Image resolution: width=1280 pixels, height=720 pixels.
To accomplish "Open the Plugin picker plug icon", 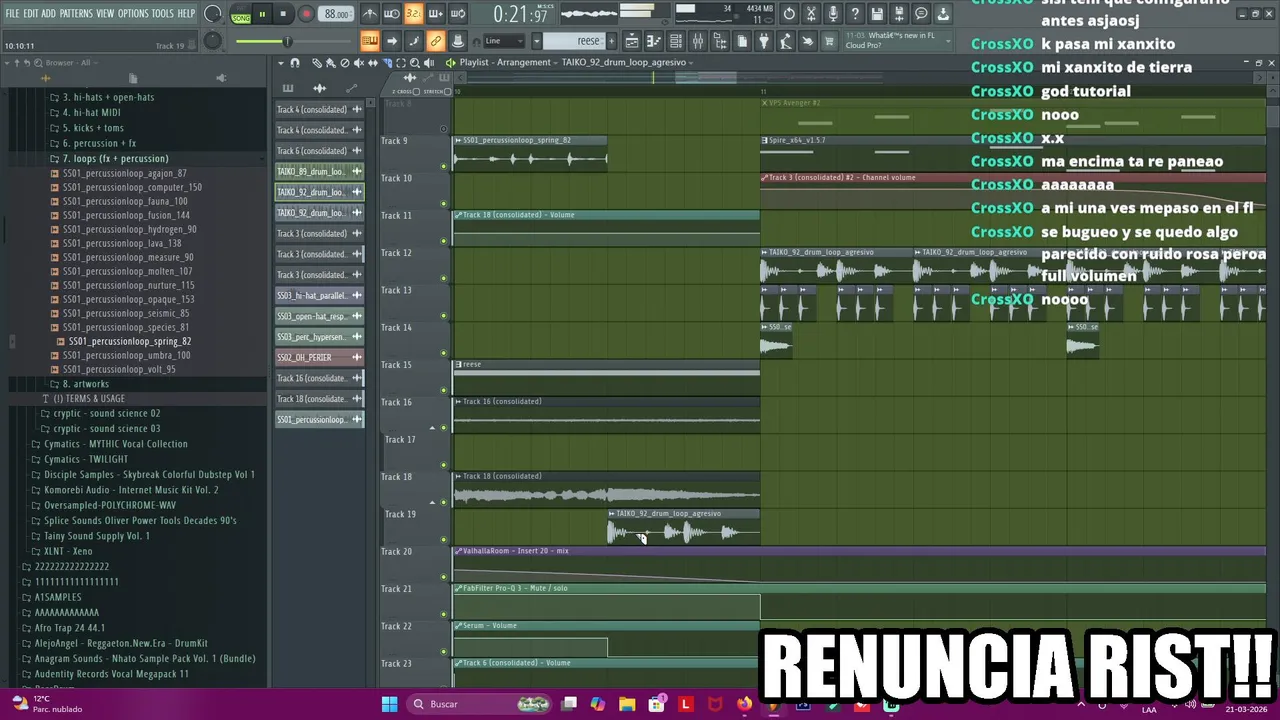I will coord(764,41).
